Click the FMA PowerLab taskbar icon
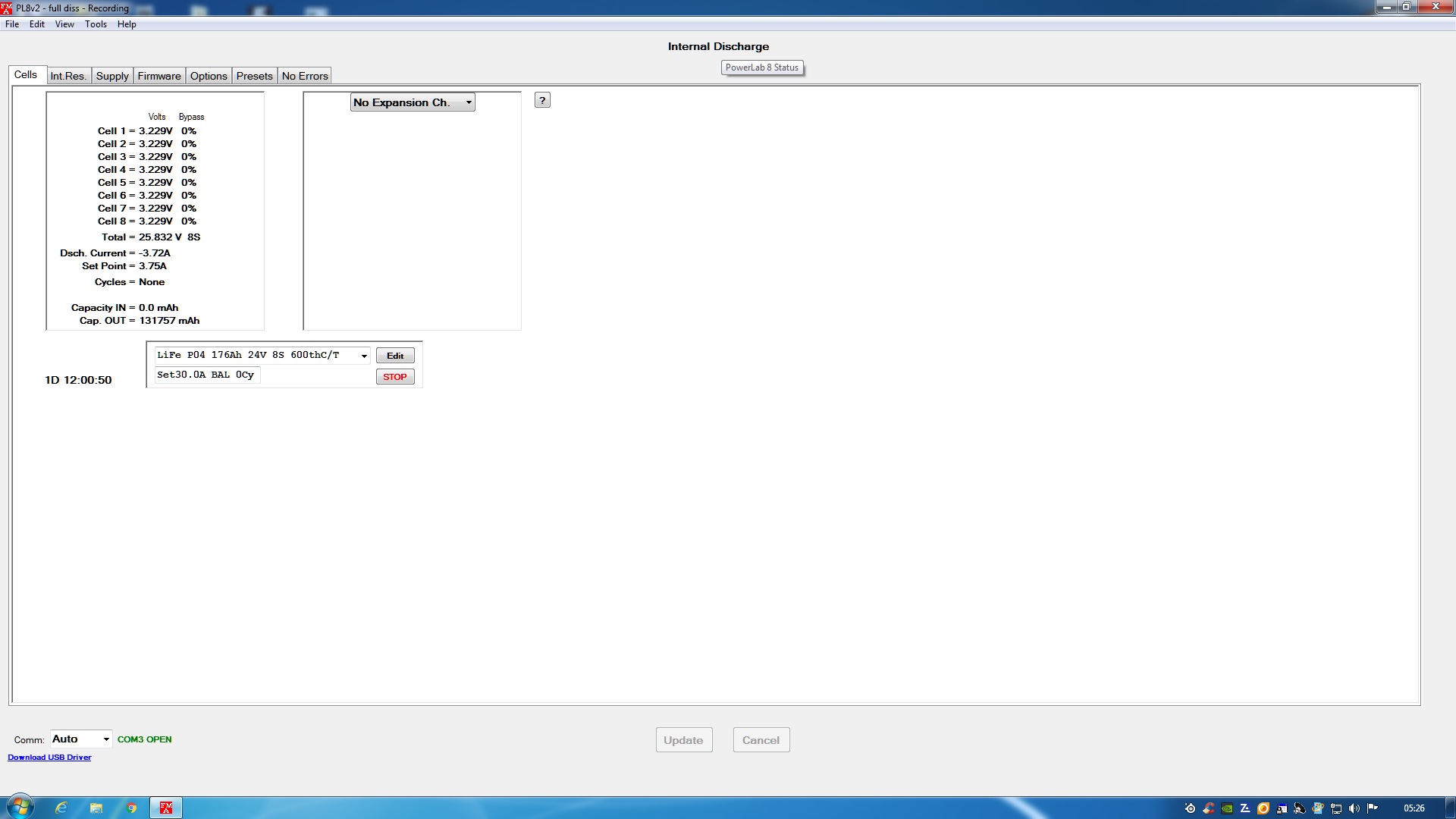Viewport: 1456px width, 819px height. click(166, 808)
